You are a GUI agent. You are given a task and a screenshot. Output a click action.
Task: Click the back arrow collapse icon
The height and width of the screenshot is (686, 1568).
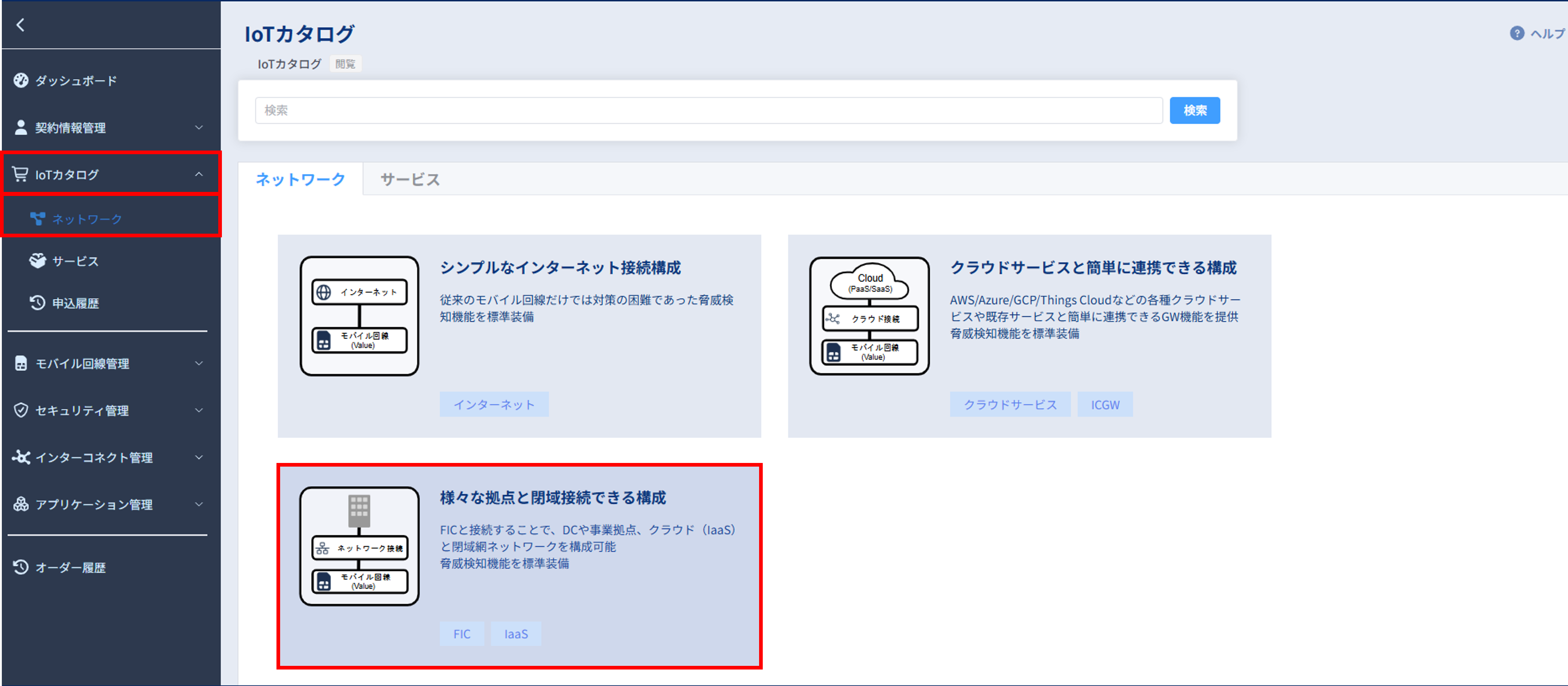[x=20, y=25]
